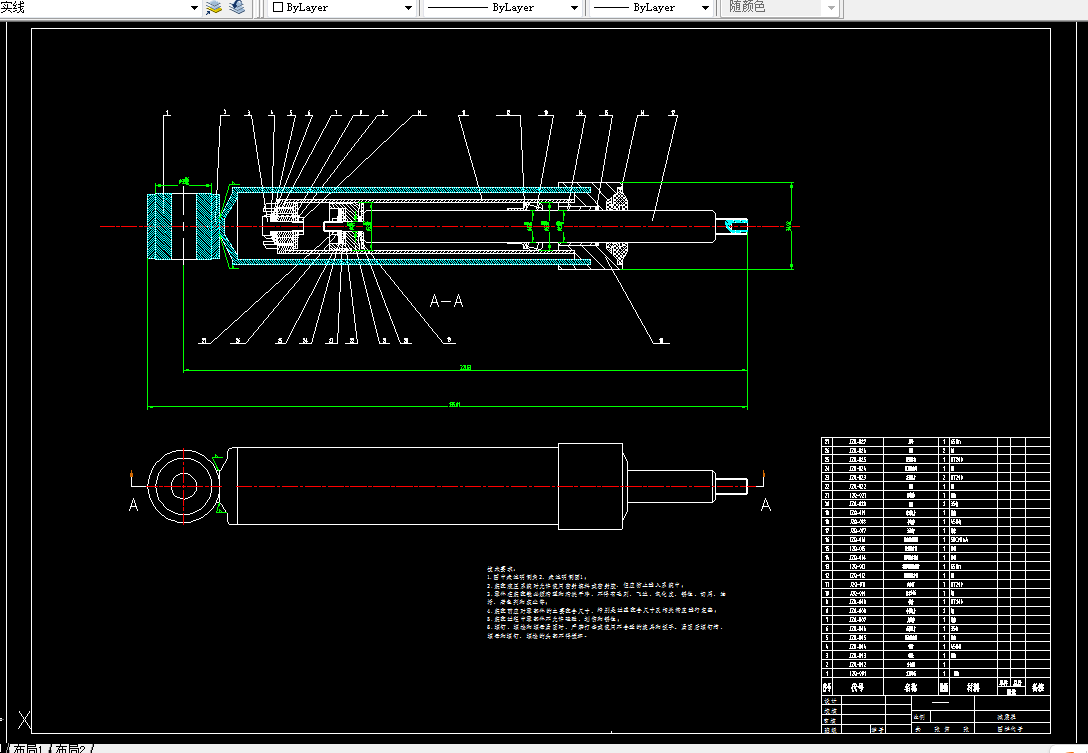This screenshot has width=1088, height=753.
Task: Switch to the 布局1 layout tab
Action: 28,749
